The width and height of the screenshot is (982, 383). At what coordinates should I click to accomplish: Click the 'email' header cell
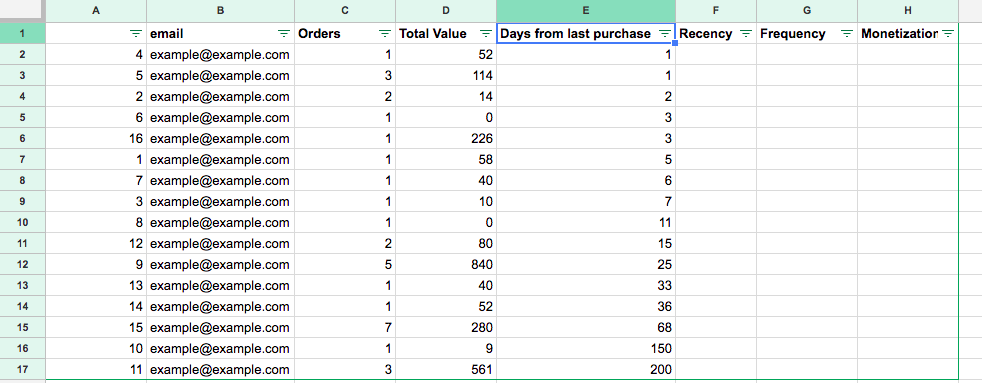tap(220, 34)
